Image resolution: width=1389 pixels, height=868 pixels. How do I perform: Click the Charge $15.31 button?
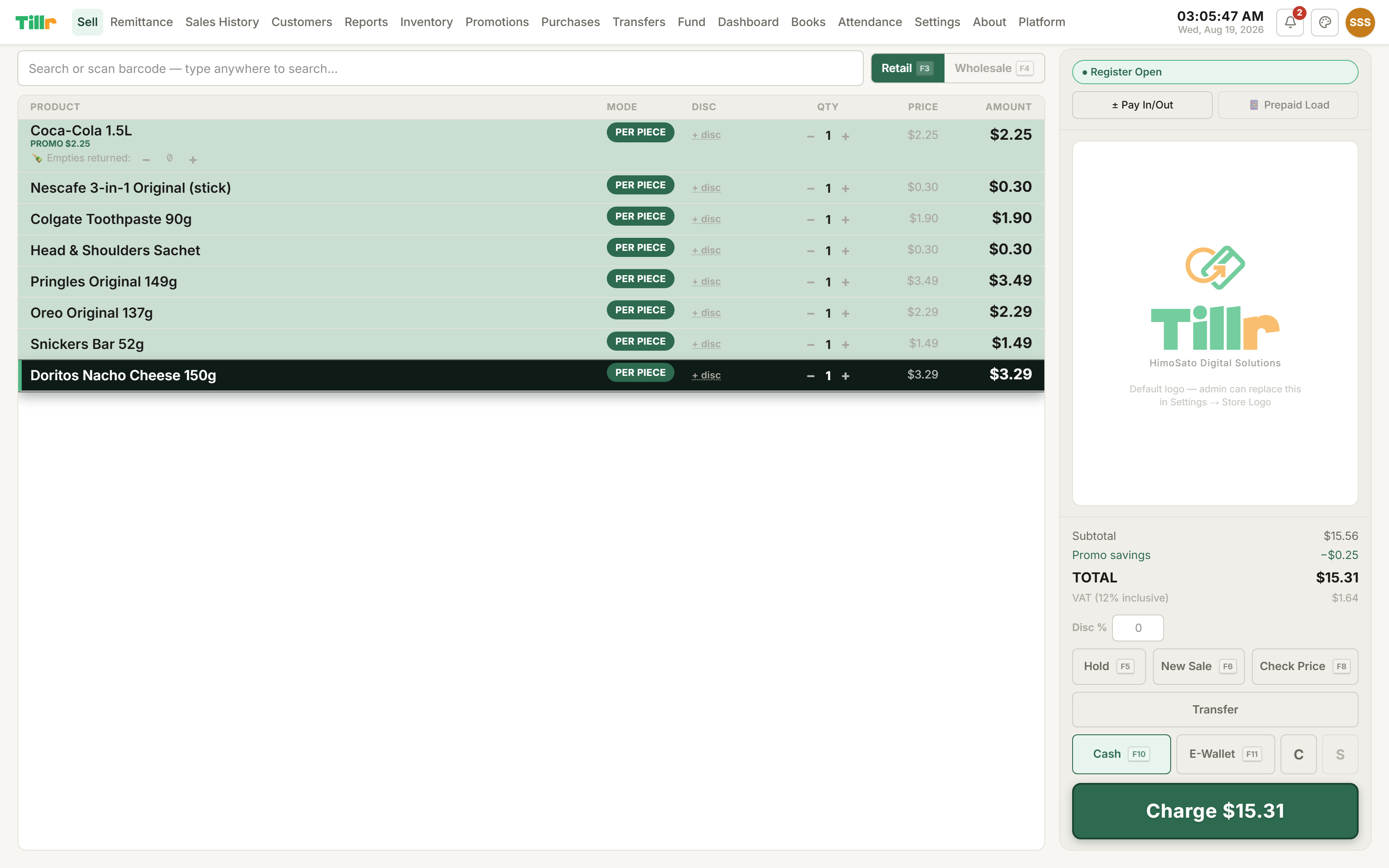1215,811
